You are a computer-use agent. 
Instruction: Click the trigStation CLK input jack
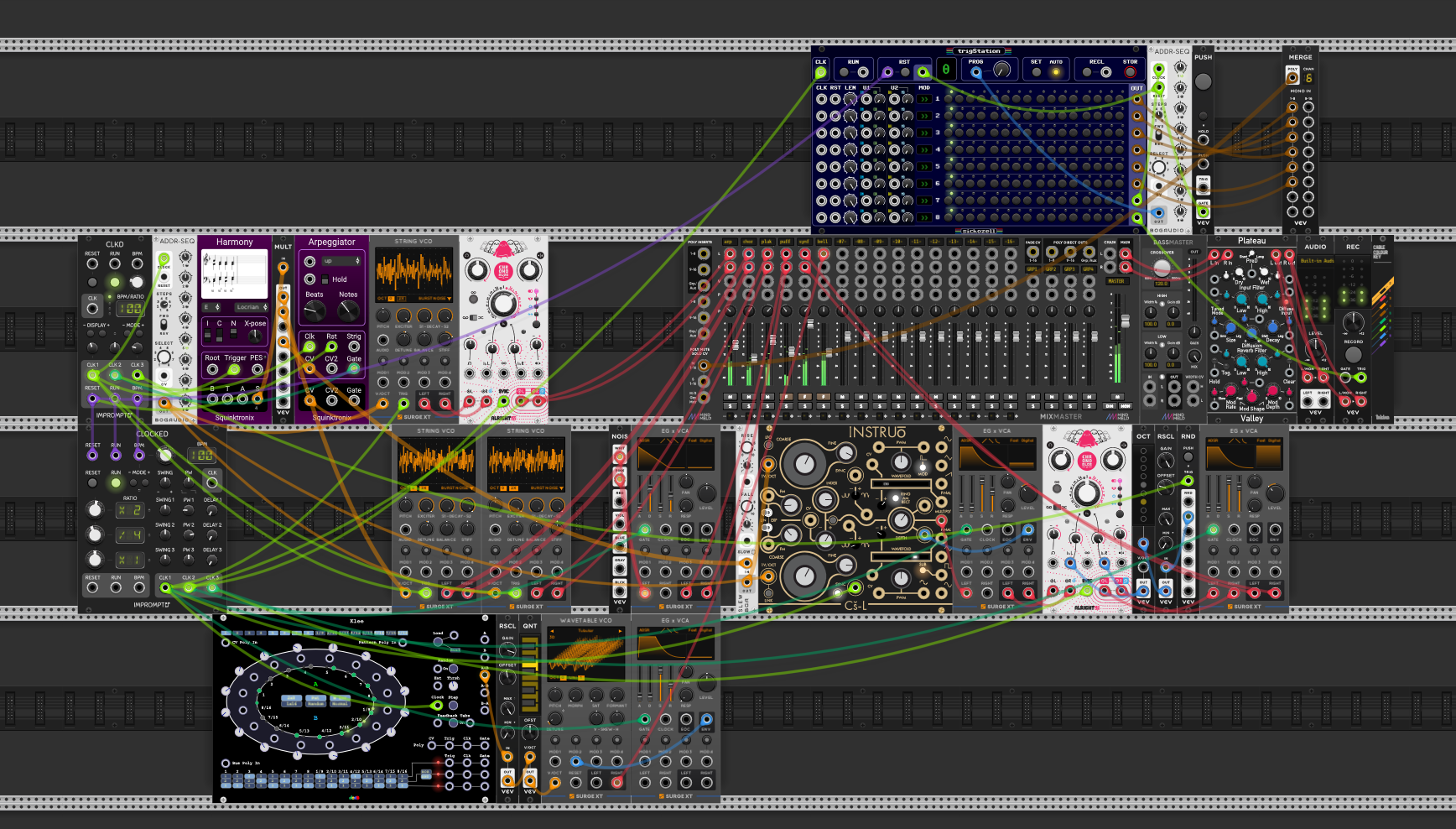821,73
